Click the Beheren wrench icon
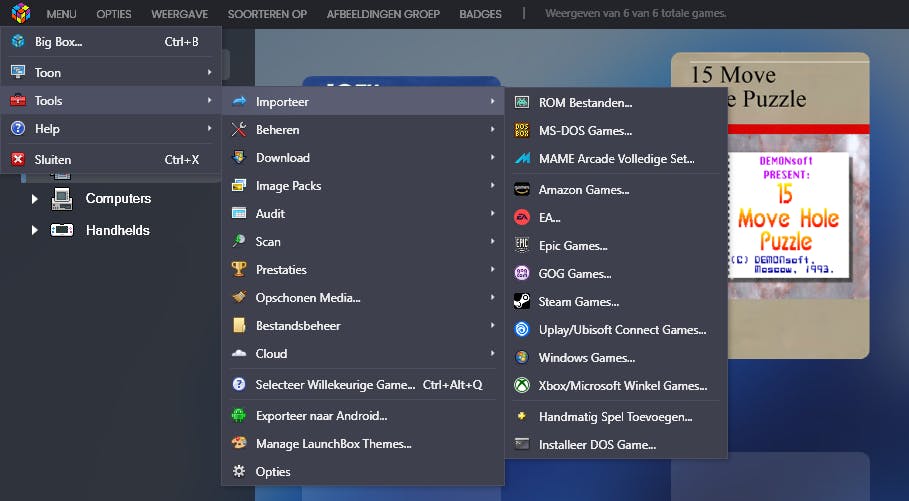The image size is (909, 501). 239,129
